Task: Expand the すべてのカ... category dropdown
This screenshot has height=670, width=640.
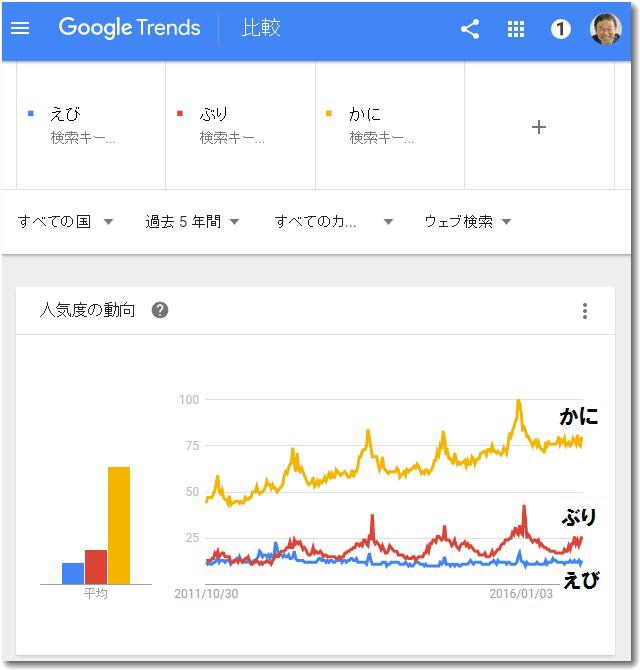Action: coord(334,221)
